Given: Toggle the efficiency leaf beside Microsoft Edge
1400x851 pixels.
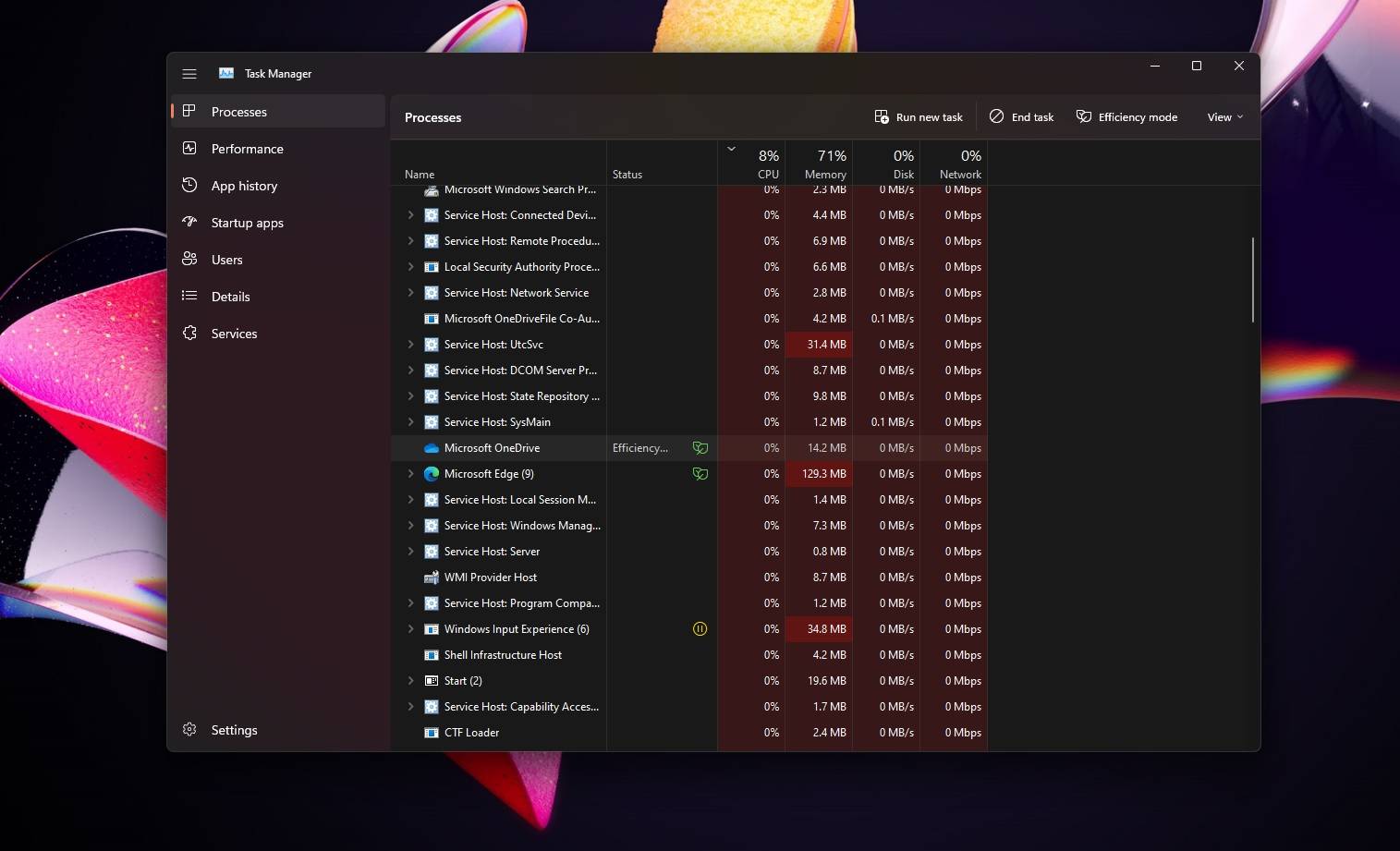Looking at the screenshot, I should (x=700, y=473).
